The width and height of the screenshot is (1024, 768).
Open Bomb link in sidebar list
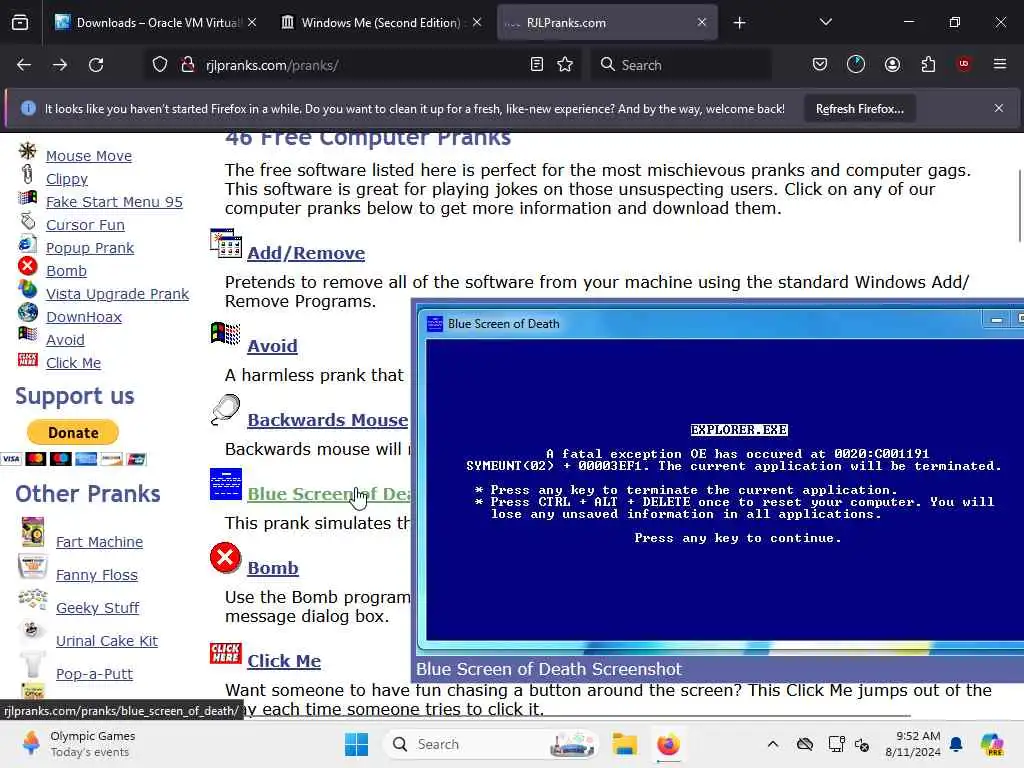coord(66,271)
